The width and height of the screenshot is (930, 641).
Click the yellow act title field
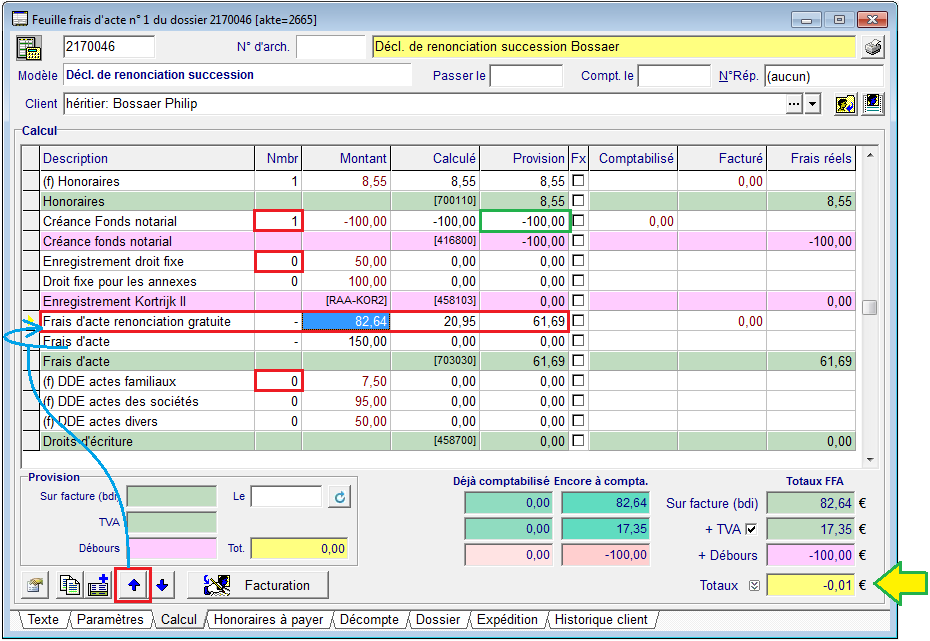614,47
